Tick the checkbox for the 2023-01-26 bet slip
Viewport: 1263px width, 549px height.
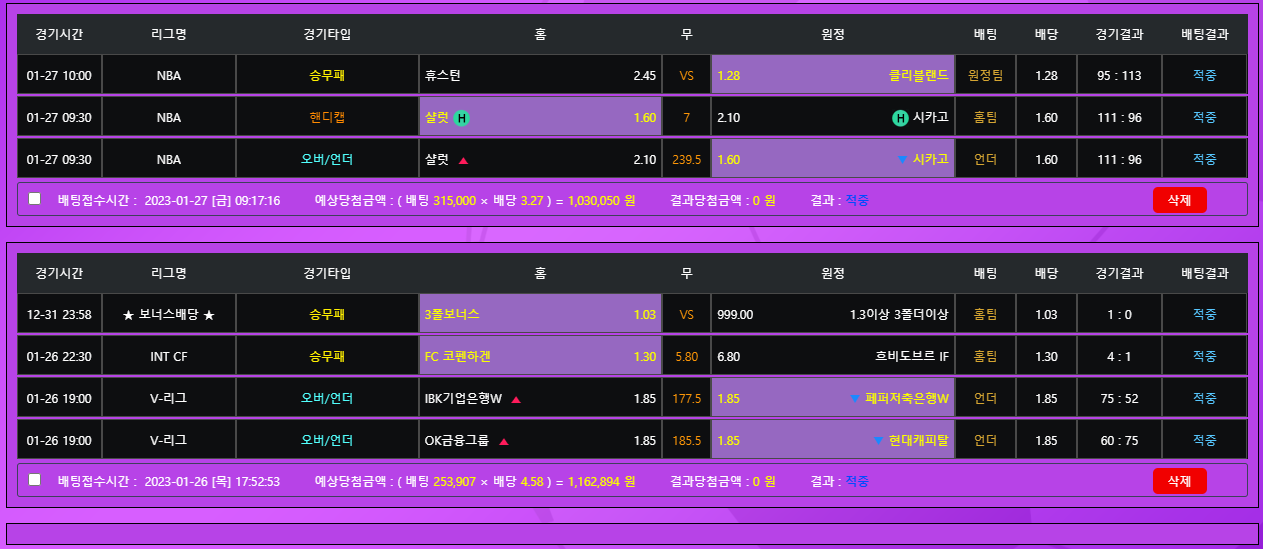[35, 480]
